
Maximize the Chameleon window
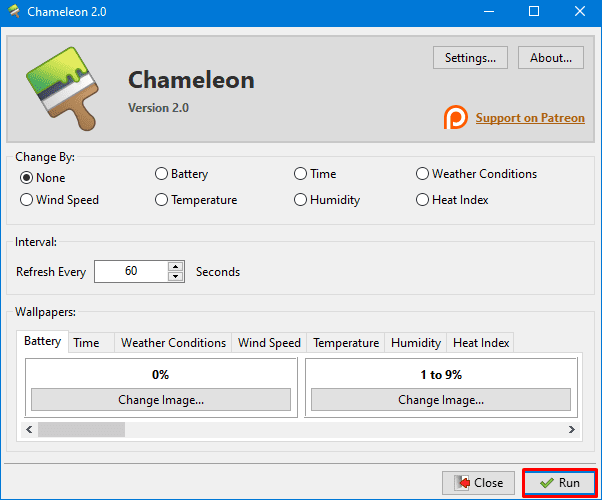[x=534, y=12]
